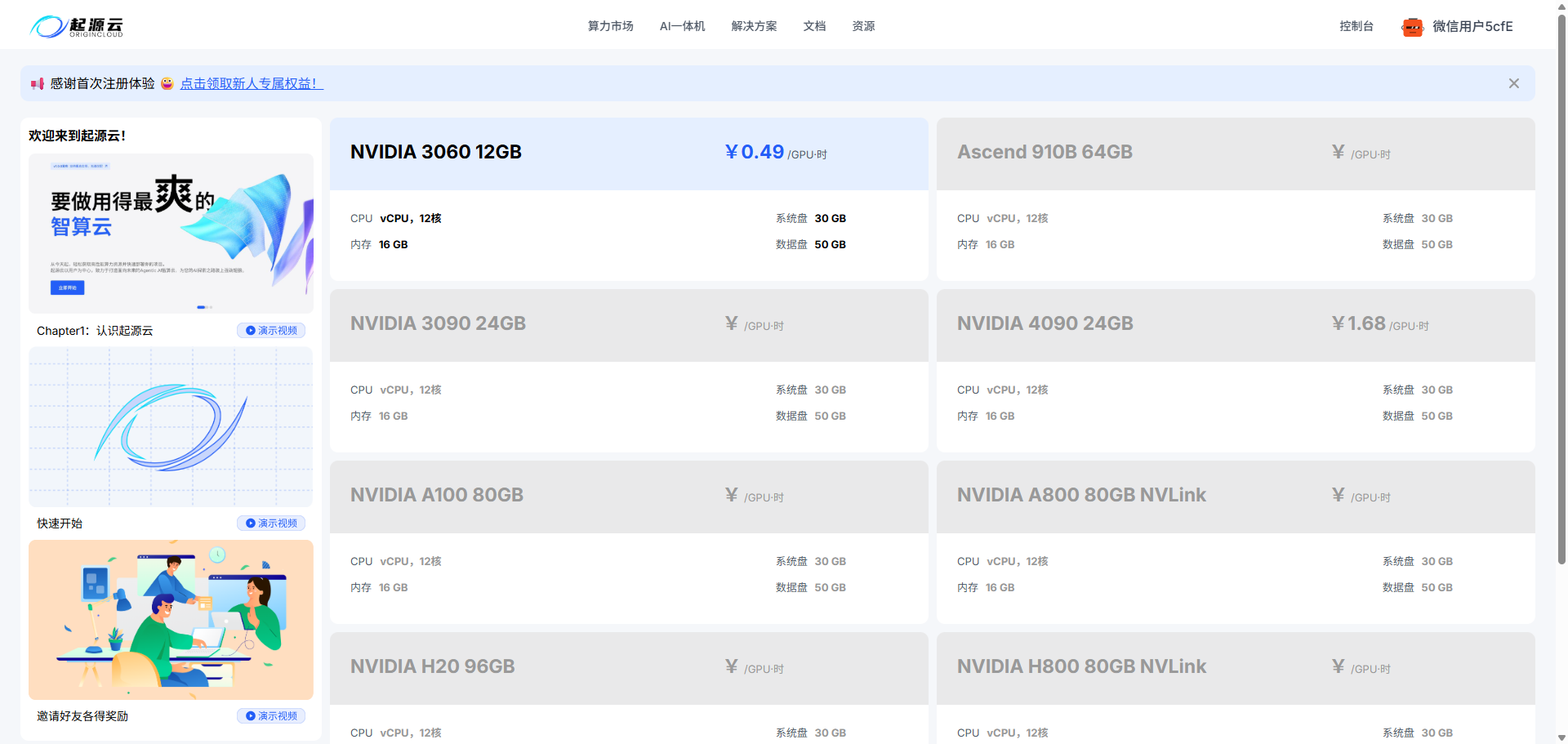
Task: Click the 立即开始 button in banner
Action: point(68,287)
